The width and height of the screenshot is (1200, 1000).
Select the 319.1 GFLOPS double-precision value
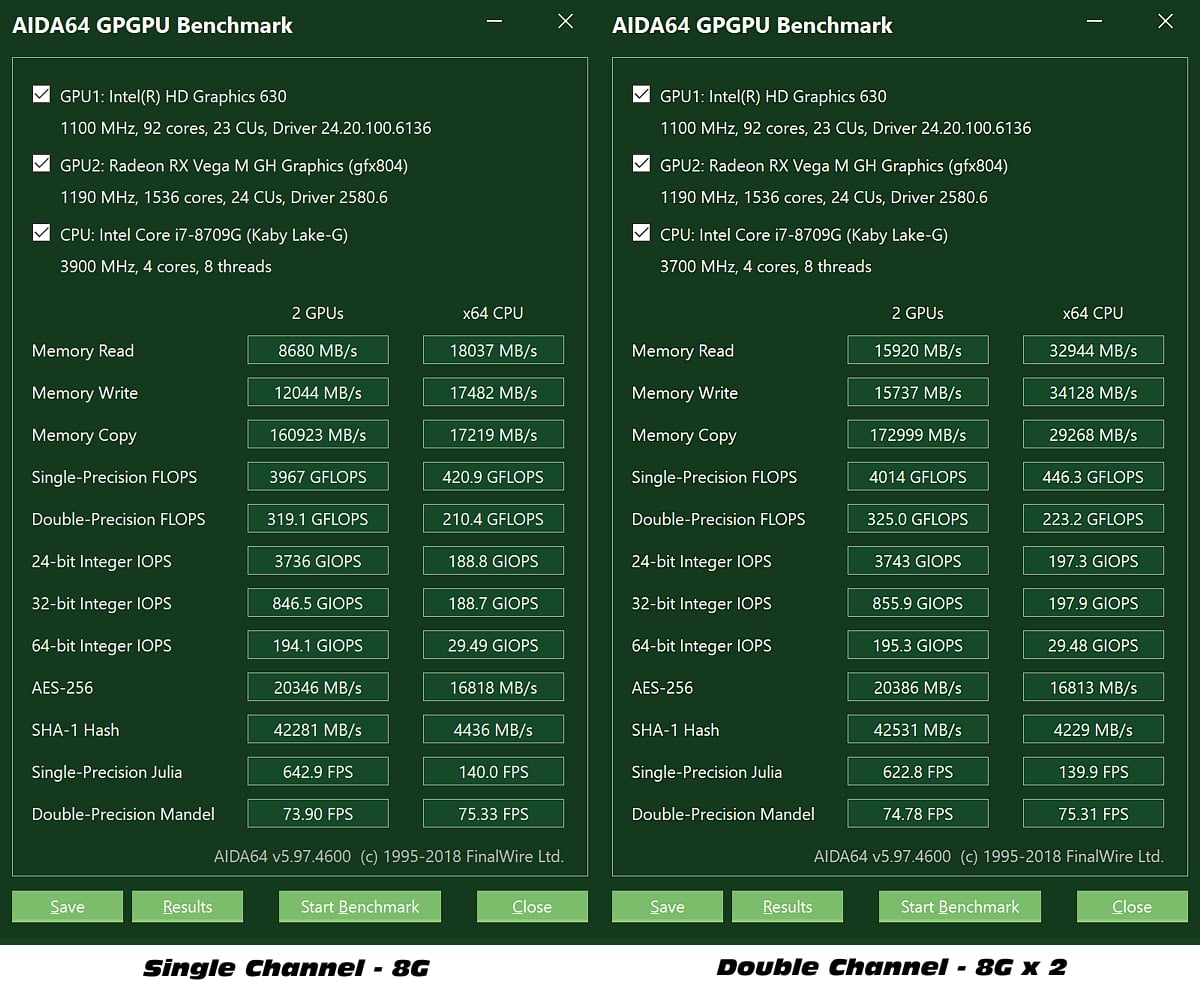318,518
